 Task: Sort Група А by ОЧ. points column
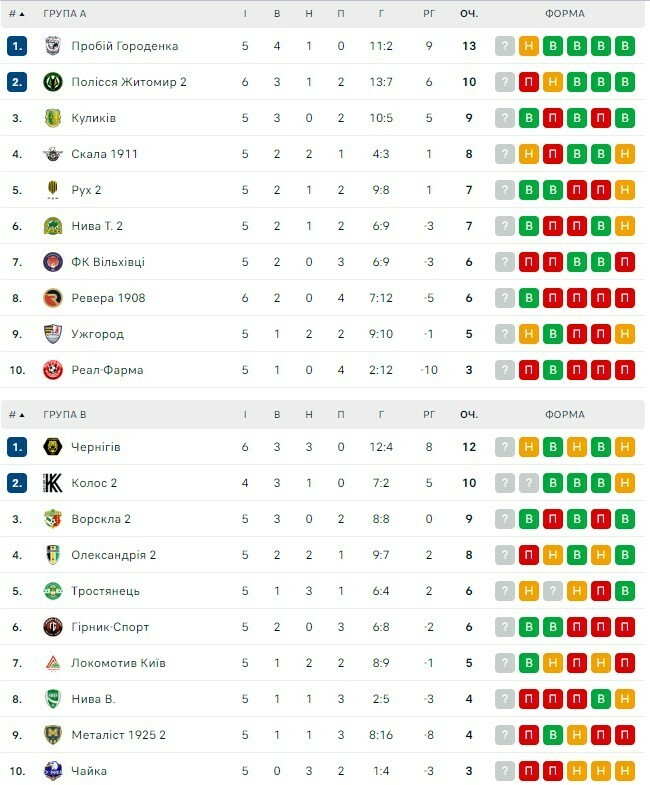click(x=468, y=14)
